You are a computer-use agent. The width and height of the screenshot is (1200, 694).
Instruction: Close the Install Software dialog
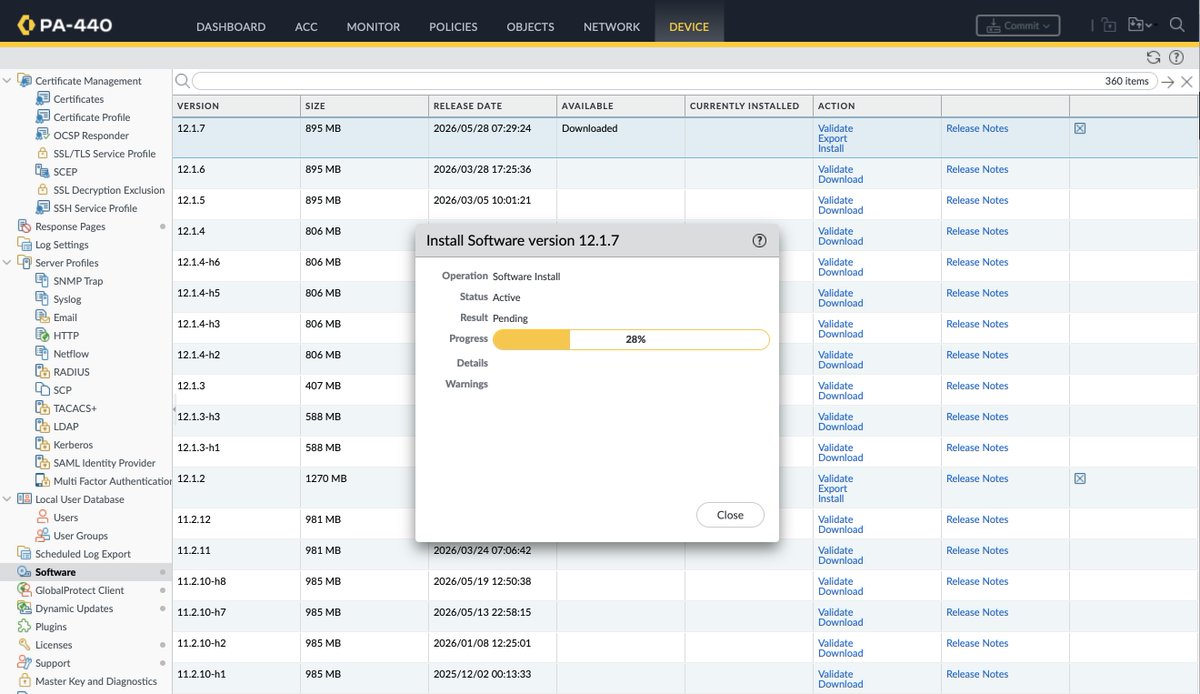click(x=730, y=515)
